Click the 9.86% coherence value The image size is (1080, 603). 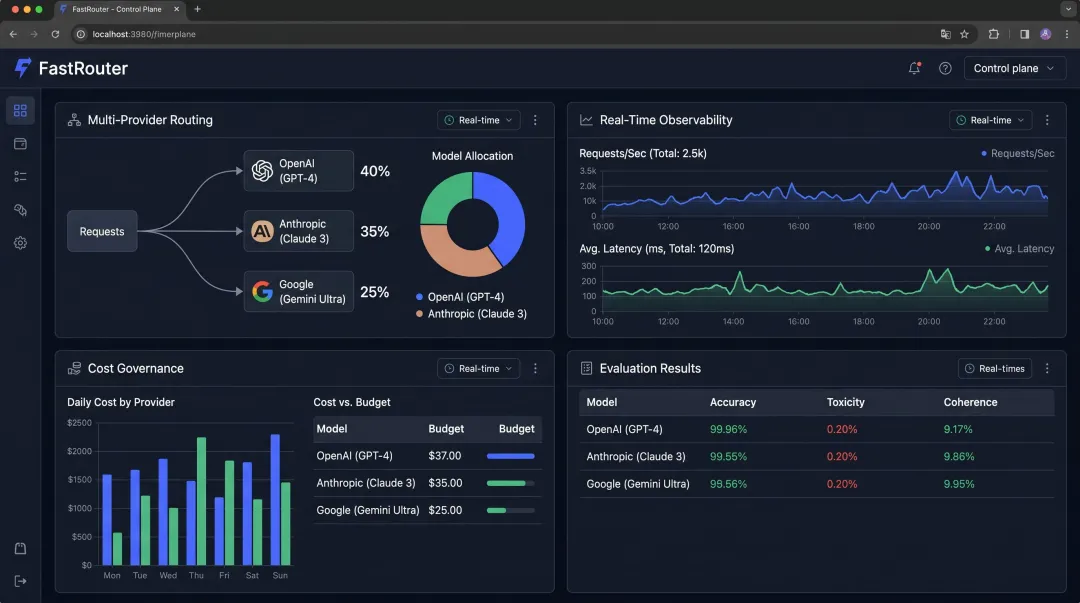click(x=959, y=456)
